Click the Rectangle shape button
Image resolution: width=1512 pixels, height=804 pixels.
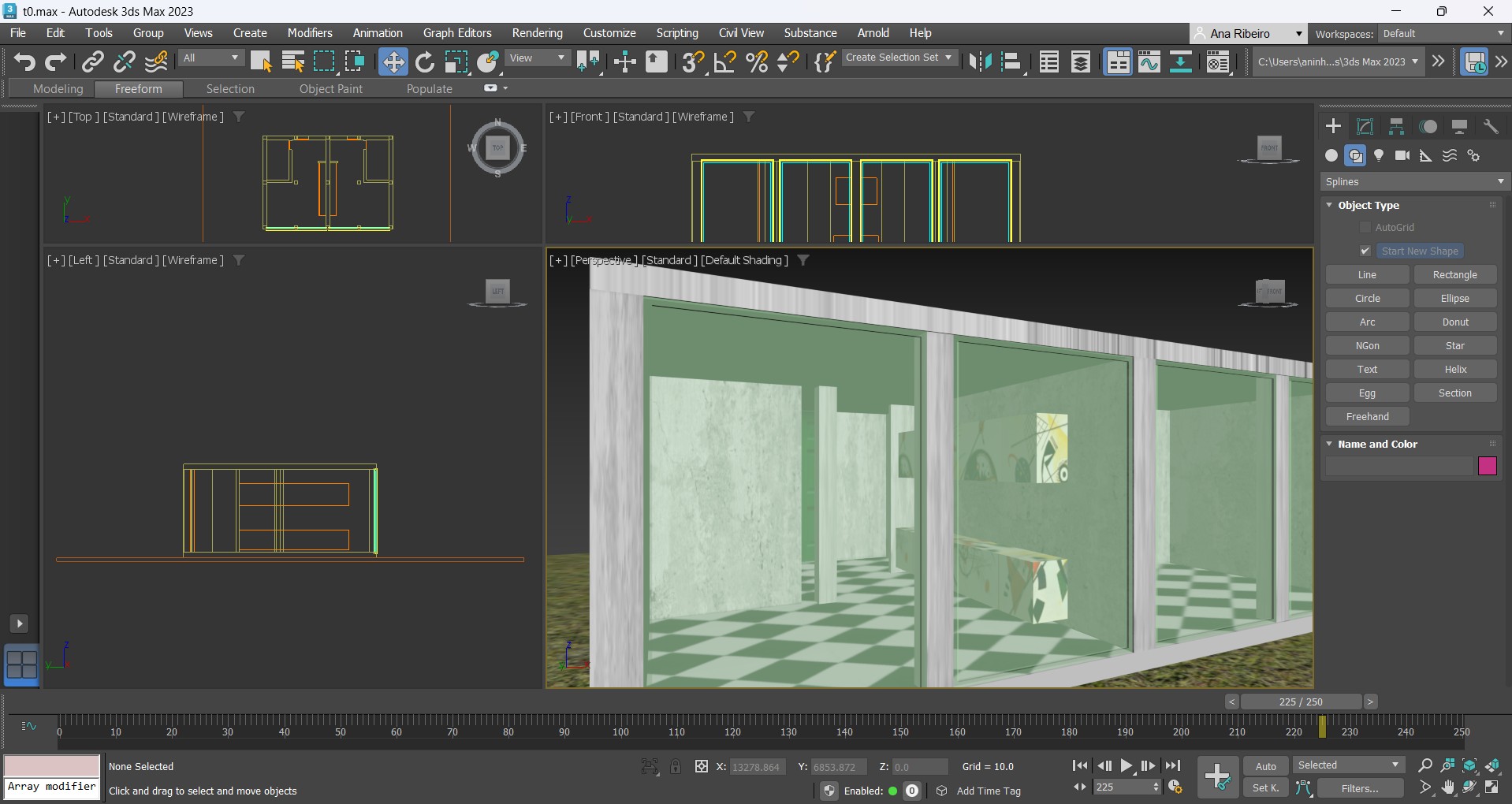coord(1454,274)
